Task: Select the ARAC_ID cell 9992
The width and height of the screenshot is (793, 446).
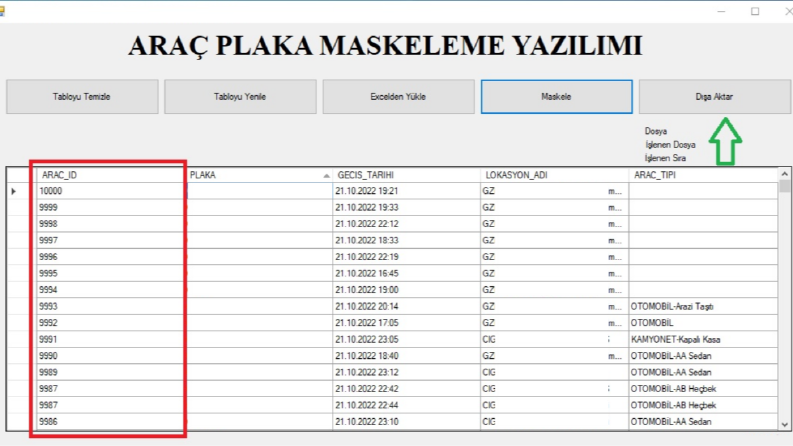Action: (112, 323)
